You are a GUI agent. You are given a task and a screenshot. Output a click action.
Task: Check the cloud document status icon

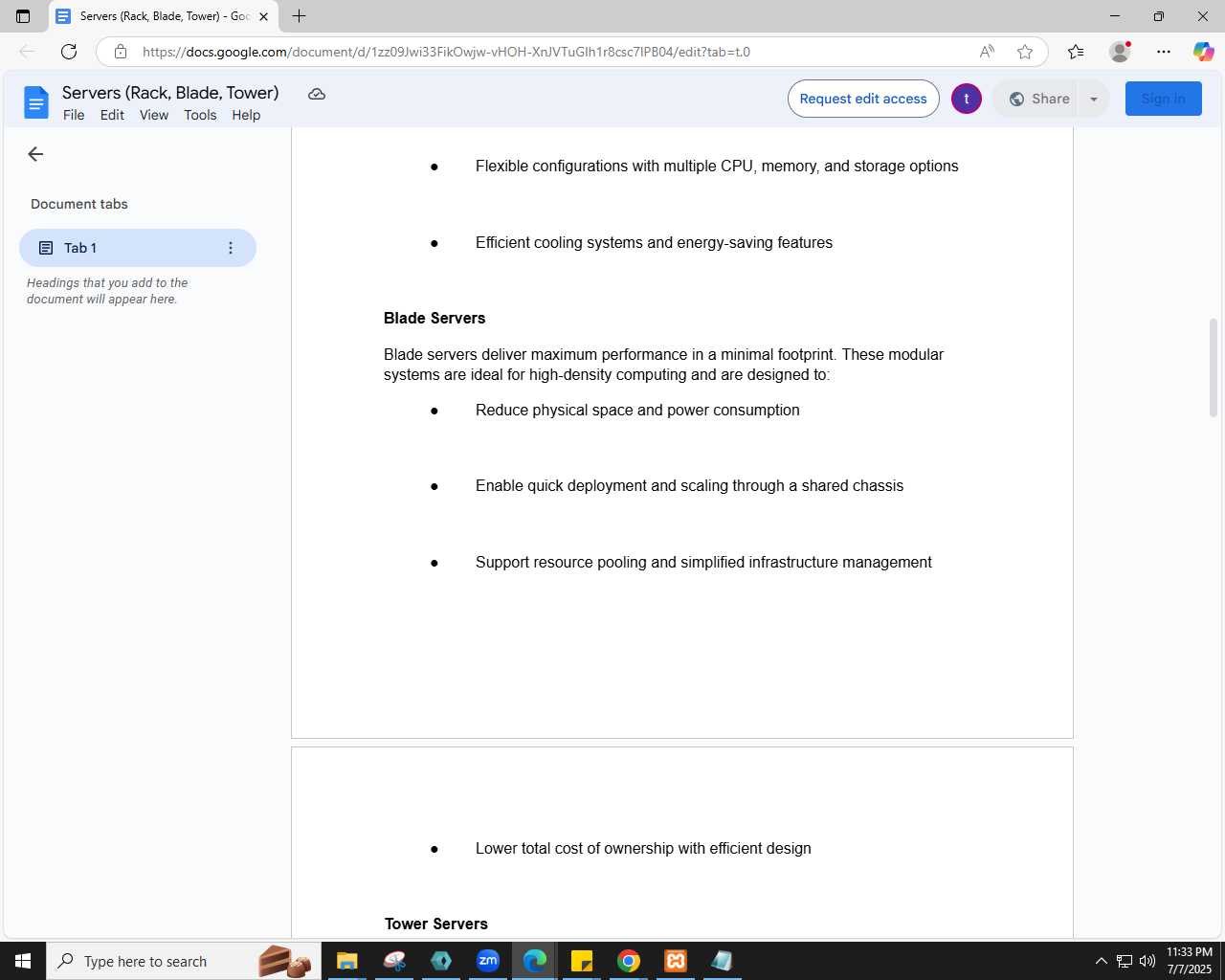[317, 94]
